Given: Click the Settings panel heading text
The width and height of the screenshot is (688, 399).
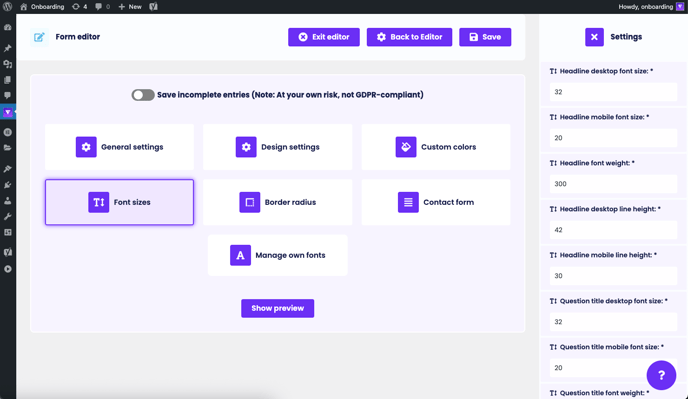Looking at the screenshot, I should coord(626,37).
